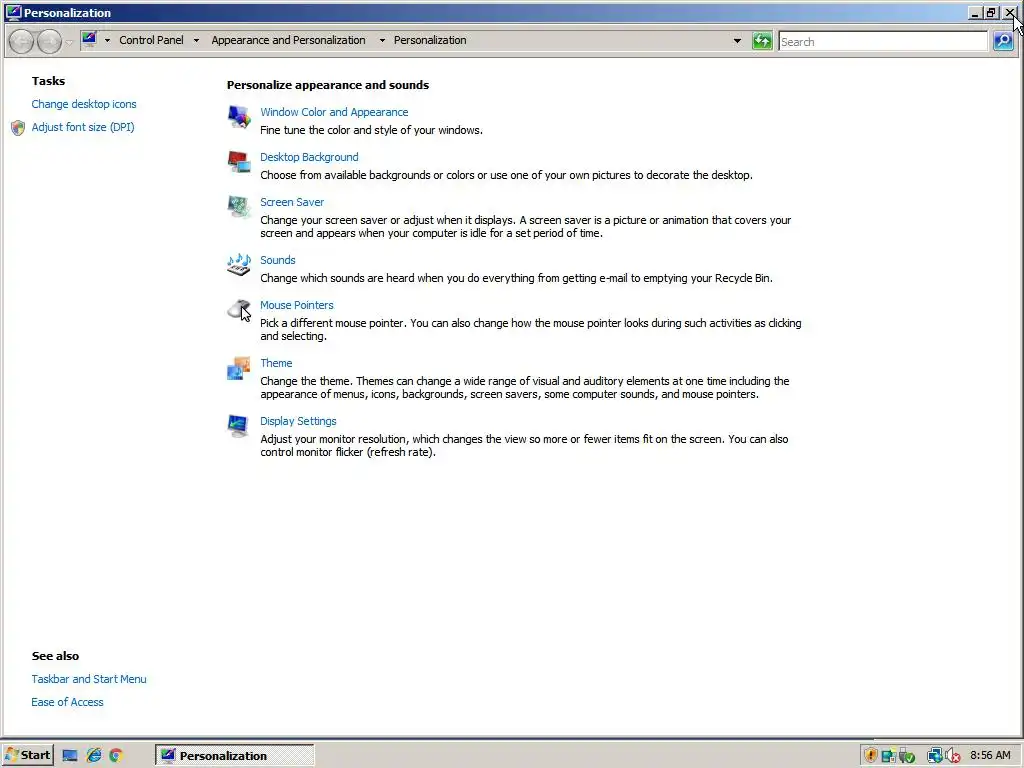Open the Display Settings monitor icon

[239, 426]
